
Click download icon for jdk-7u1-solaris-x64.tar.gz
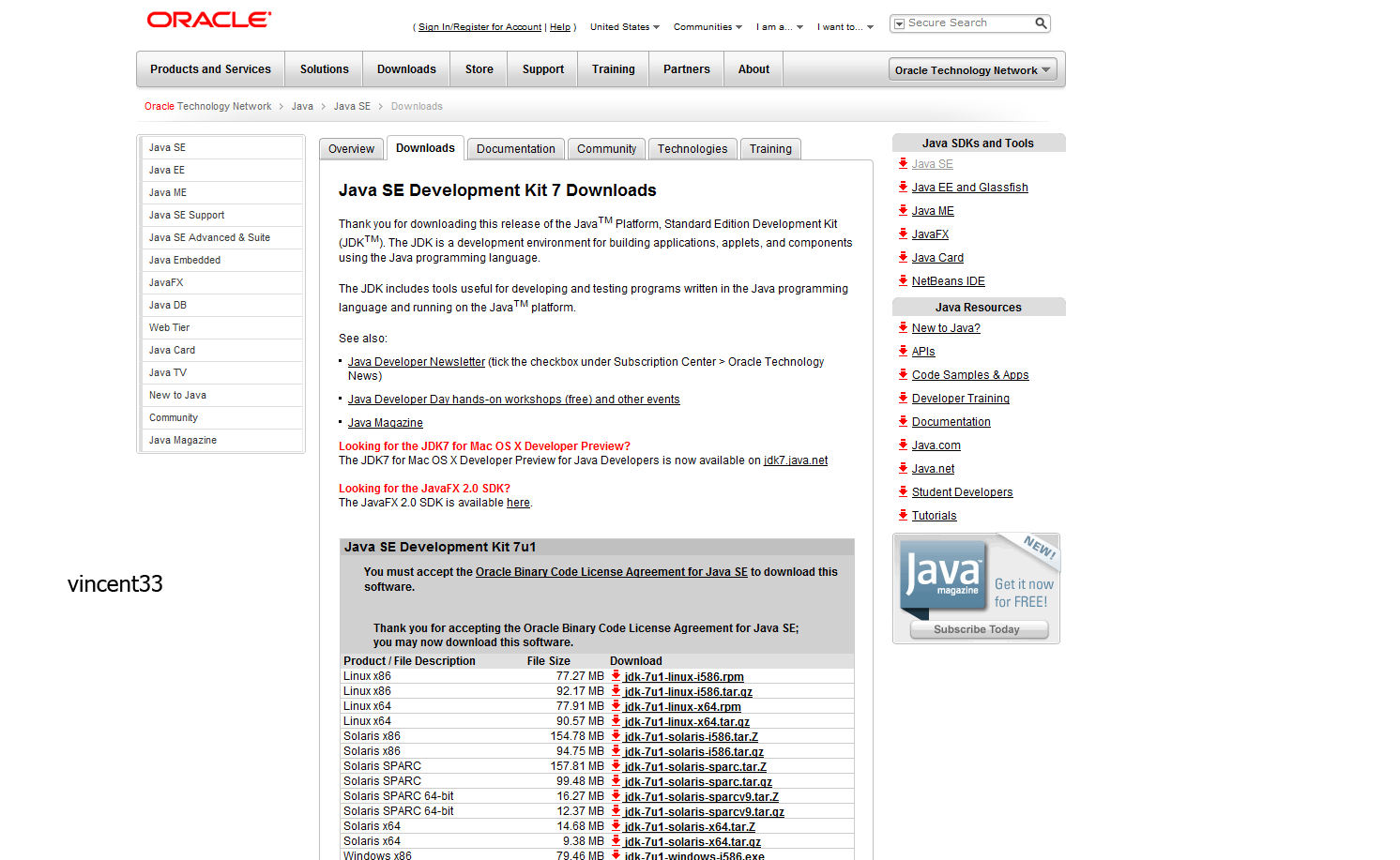click(616, 840)
